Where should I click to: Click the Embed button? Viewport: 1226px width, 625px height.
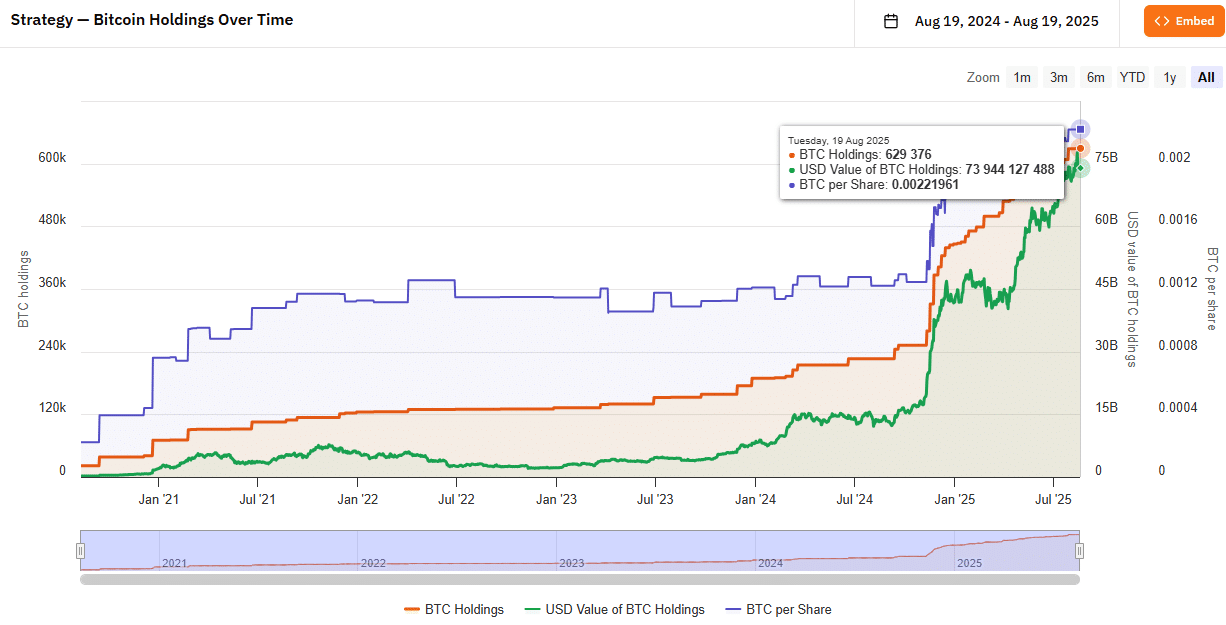click(x=1183, y=21)
